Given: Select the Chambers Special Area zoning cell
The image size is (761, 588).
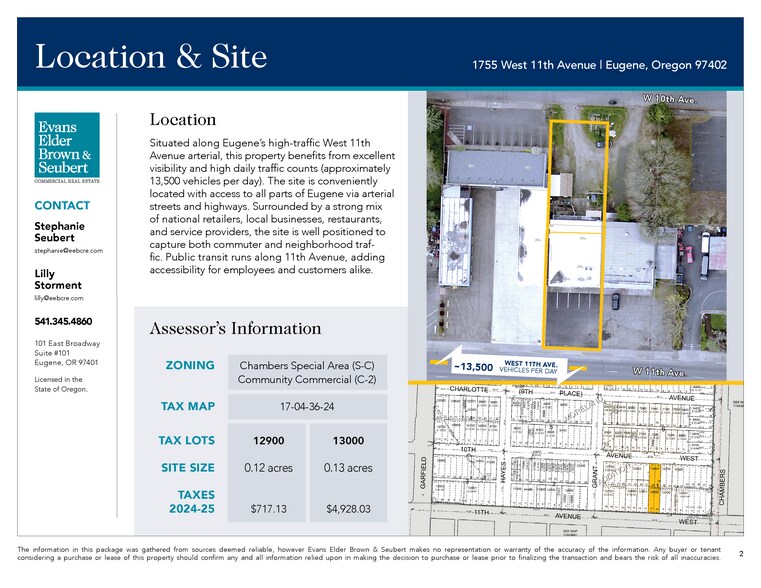Looking at the screenshot, I should (x=308, y=372).
